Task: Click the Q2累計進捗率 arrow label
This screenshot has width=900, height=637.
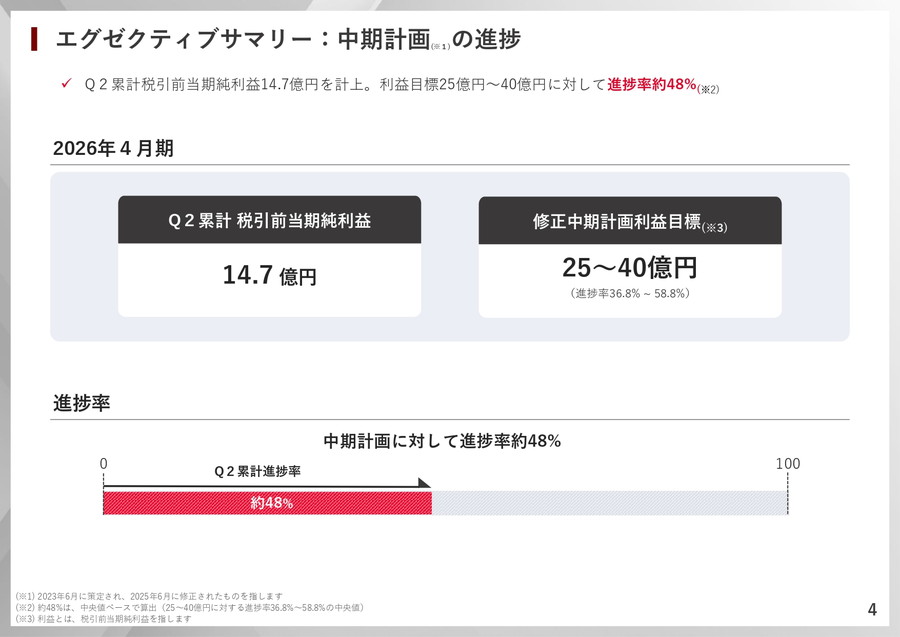Action: [258, 471]
